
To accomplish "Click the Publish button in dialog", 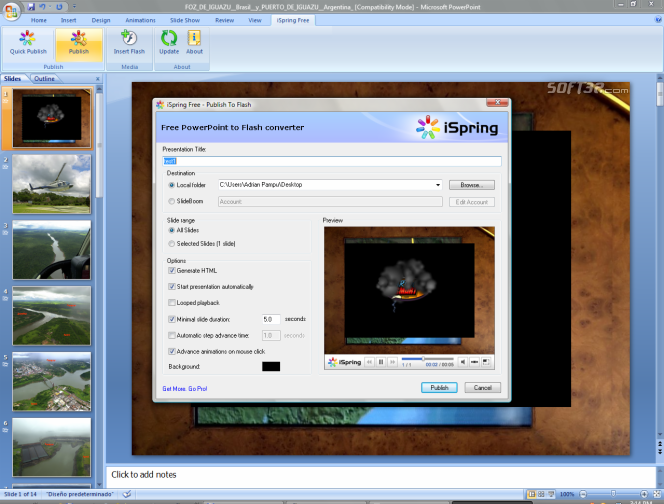I will 439,388.
